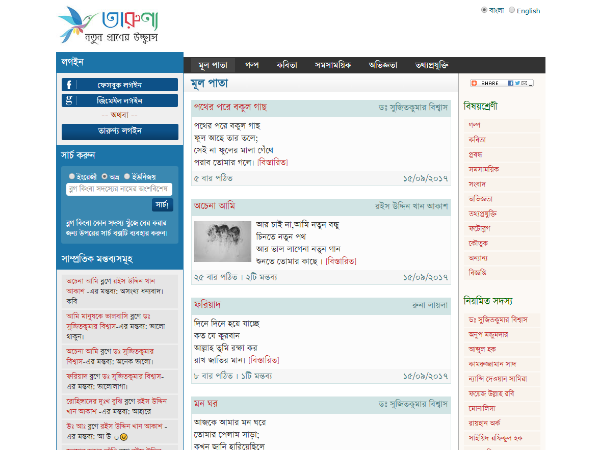Open the ফরিয়াদ post author link
Screen dimensions: 600x450
(430, 305)
